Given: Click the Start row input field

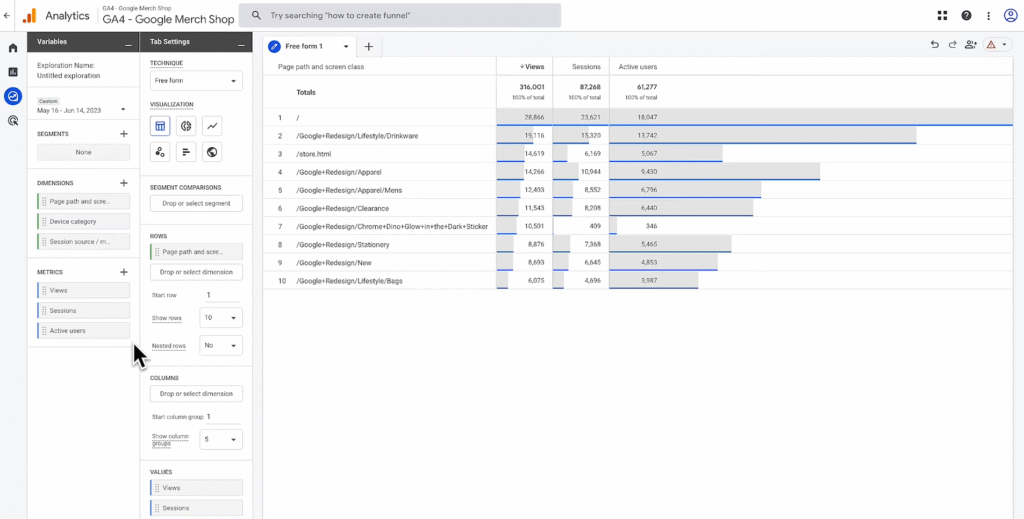Looking at the screenshot, I should (221, 295).
